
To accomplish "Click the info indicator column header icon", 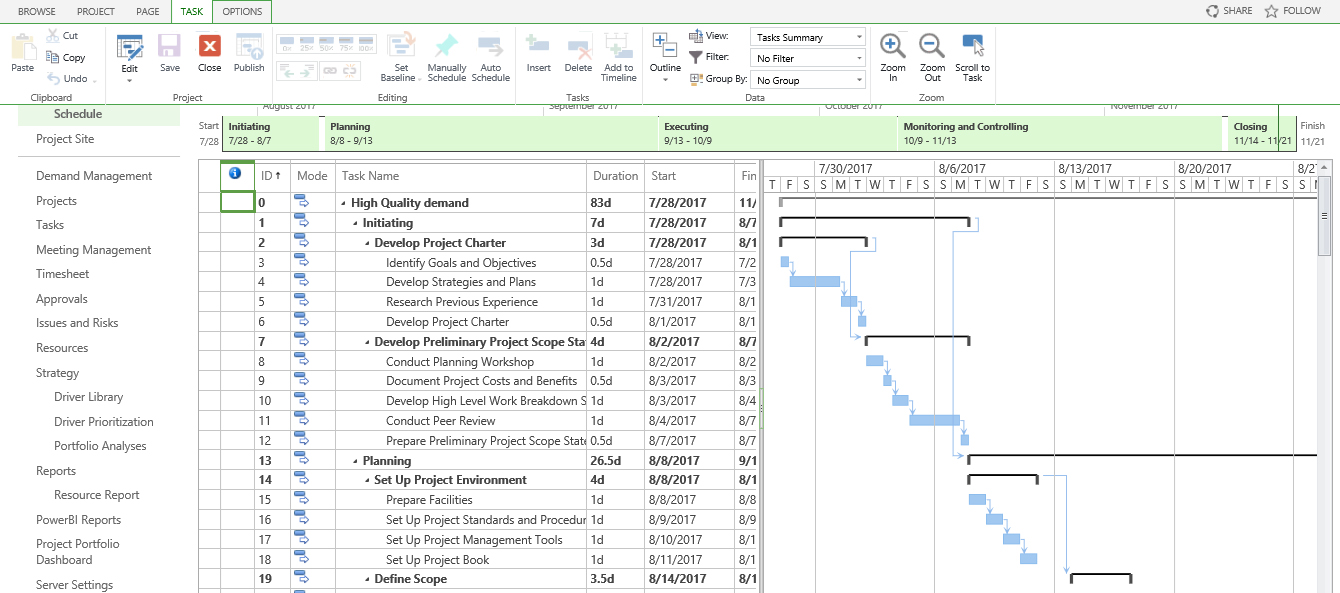I will coord(235,173).
